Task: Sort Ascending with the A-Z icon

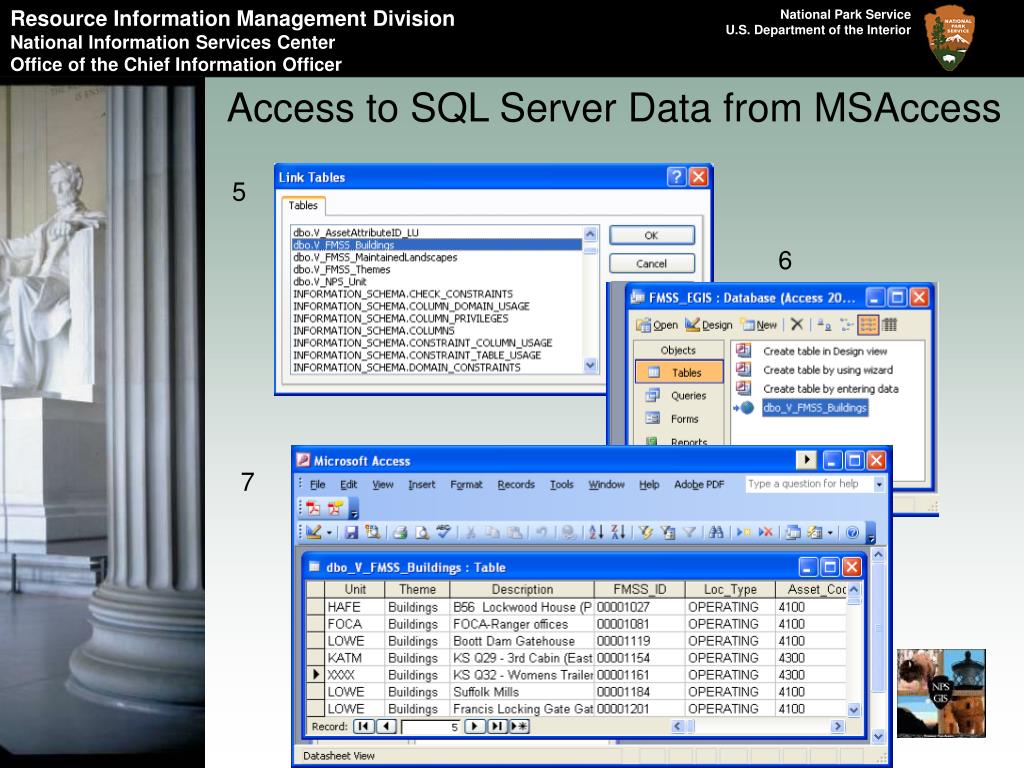Action: 596,532
